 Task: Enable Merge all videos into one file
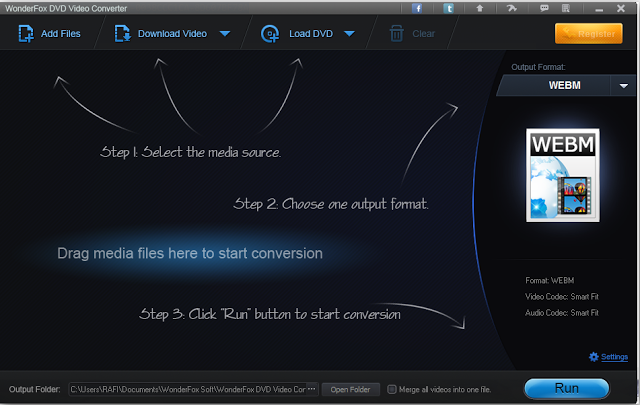392,389
